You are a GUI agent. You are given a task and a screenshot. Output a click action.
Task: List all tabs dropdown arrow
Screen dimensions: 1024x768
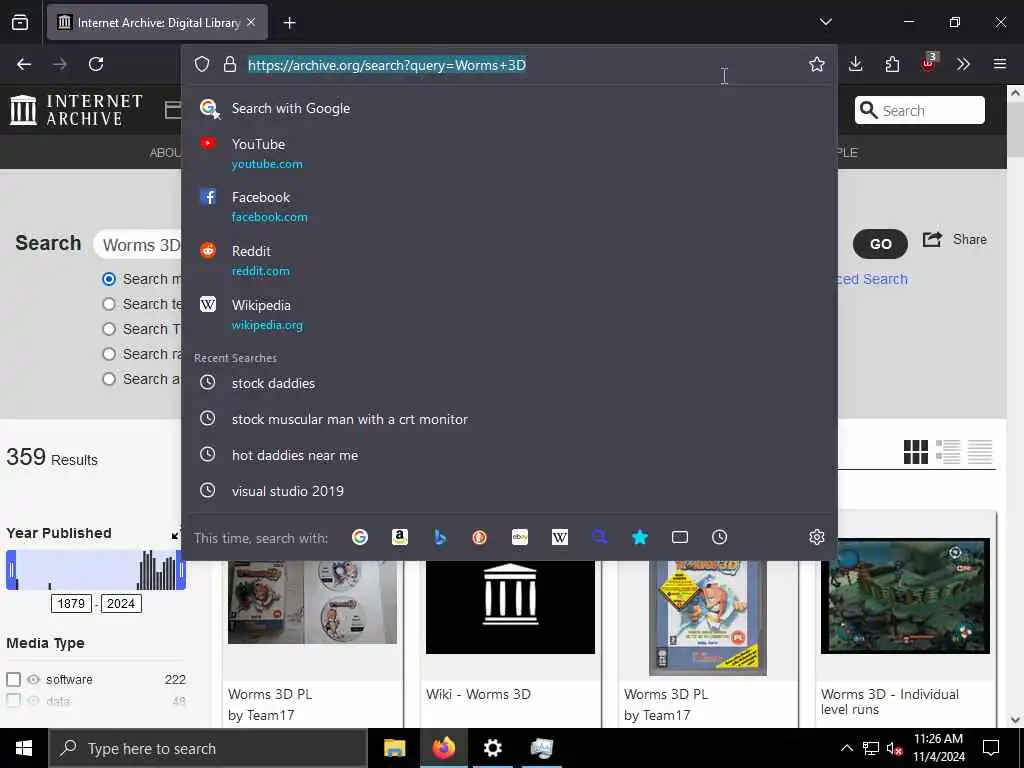(825, 22)
